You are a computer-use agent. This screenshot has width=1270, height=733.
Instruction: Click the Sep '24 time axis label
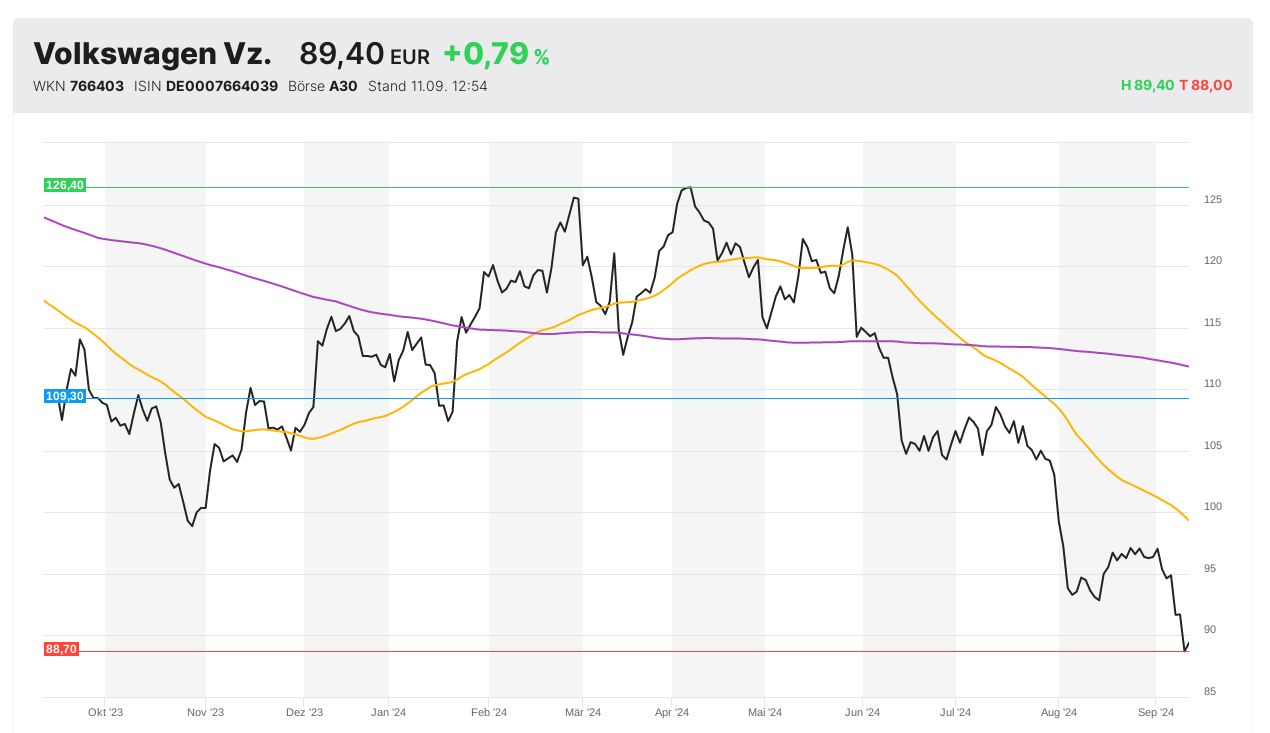click(1155, 713)
